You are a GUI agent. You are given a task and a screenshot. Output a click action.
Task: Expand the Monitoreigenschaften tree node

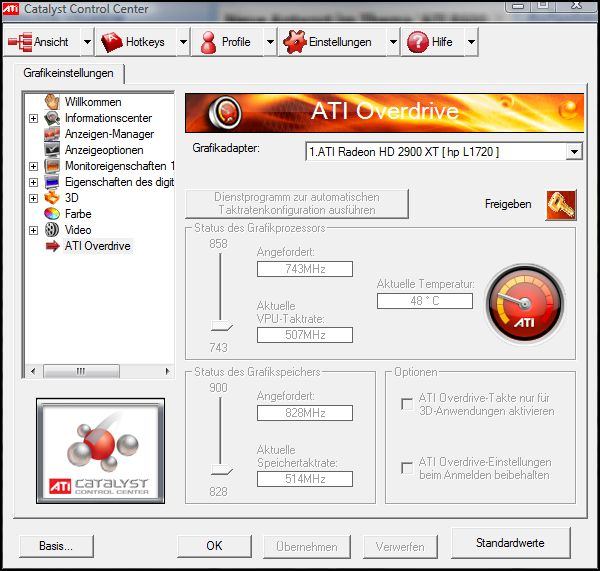pos(34,166)
